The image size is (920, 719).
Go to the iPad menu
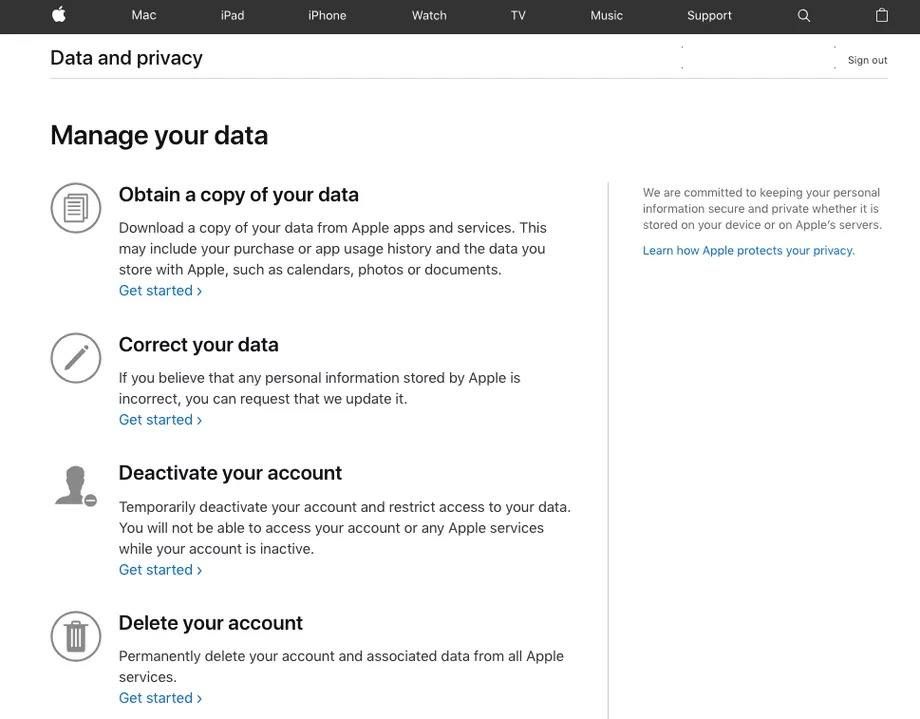pos(232,15)
